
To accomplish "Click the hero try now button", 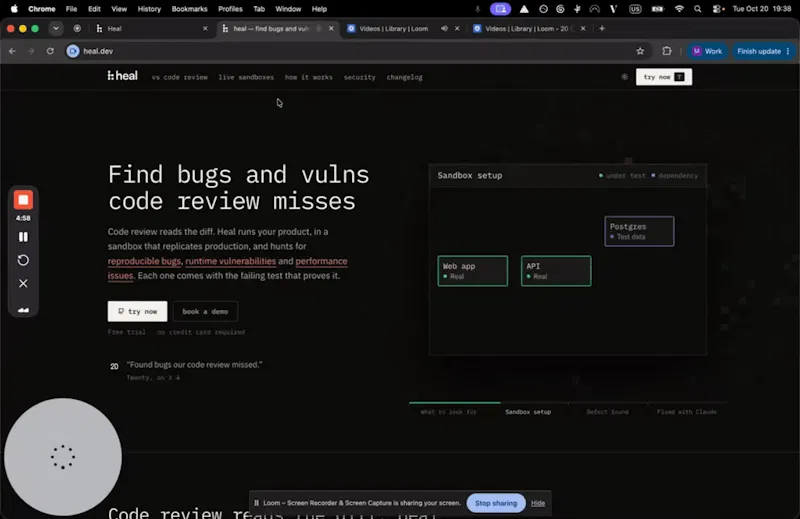I will [x=137, y=311].
